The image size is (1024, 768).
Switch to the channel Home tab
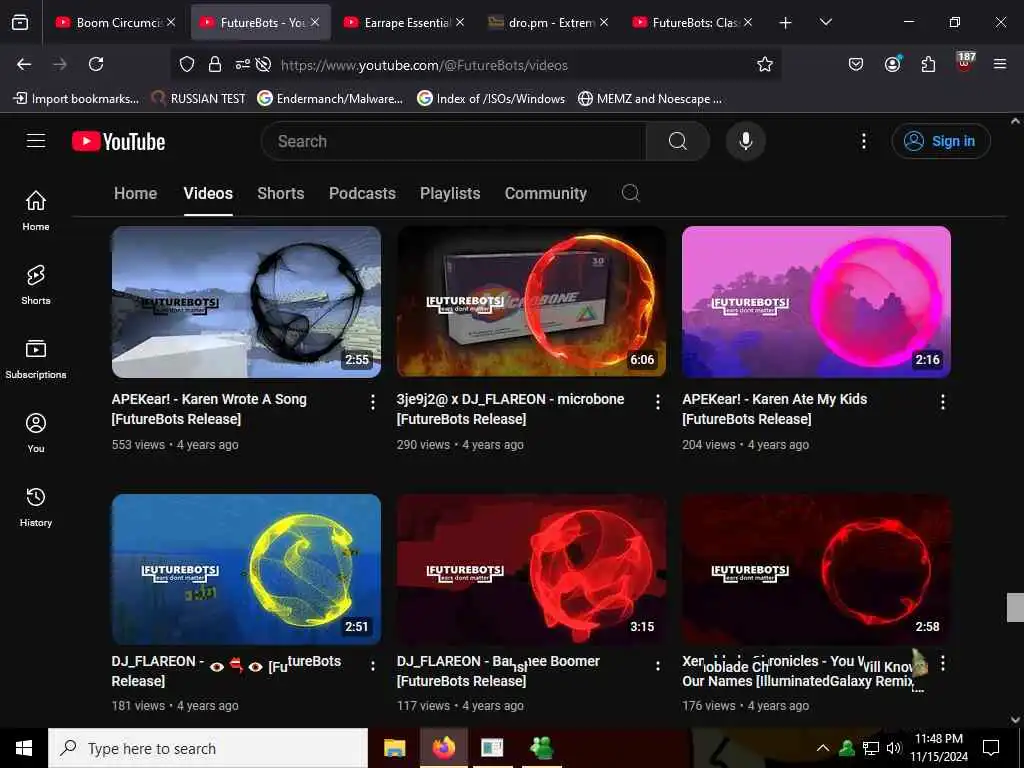135,193
